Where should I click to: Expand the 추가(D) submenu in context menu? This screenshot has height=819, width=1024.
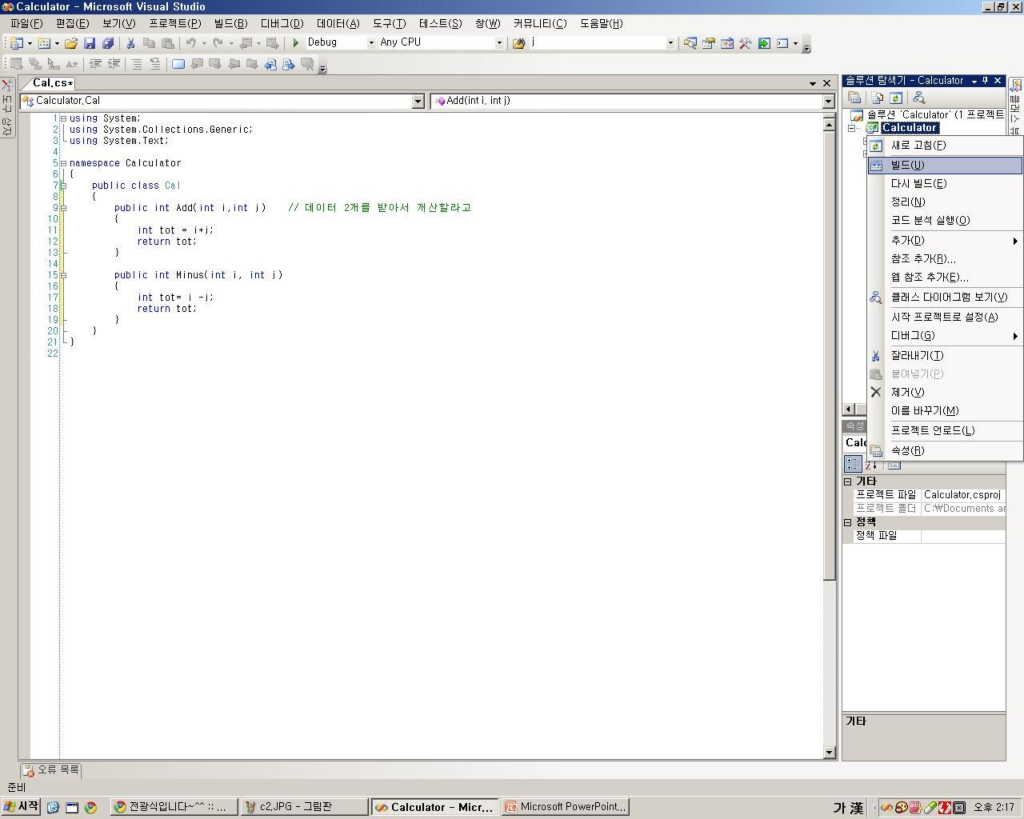(x=944, y=240)
